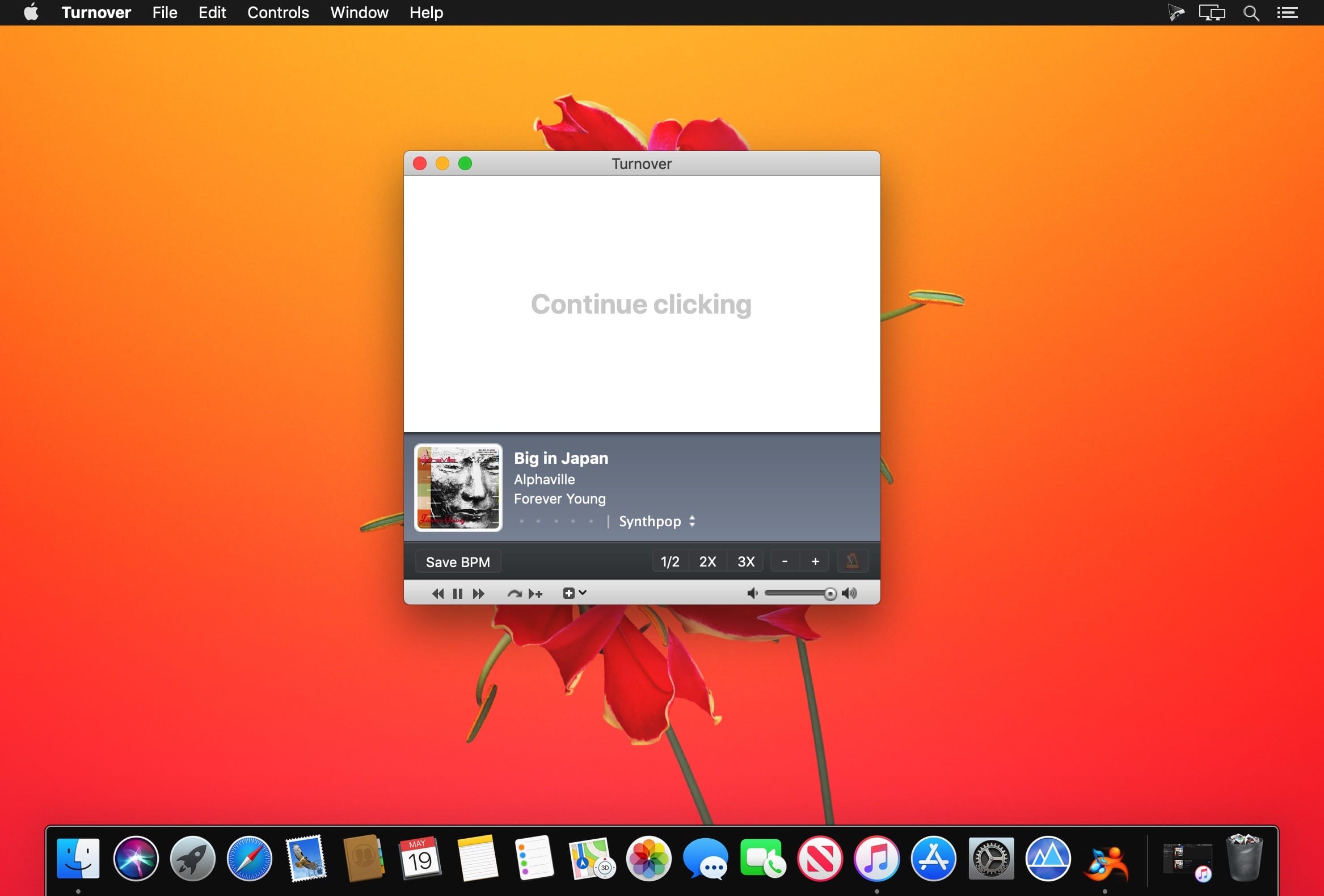Screen dimensions: 1324x896
Task: Set the song rating to one star
Action: click(x=521, y=521)
